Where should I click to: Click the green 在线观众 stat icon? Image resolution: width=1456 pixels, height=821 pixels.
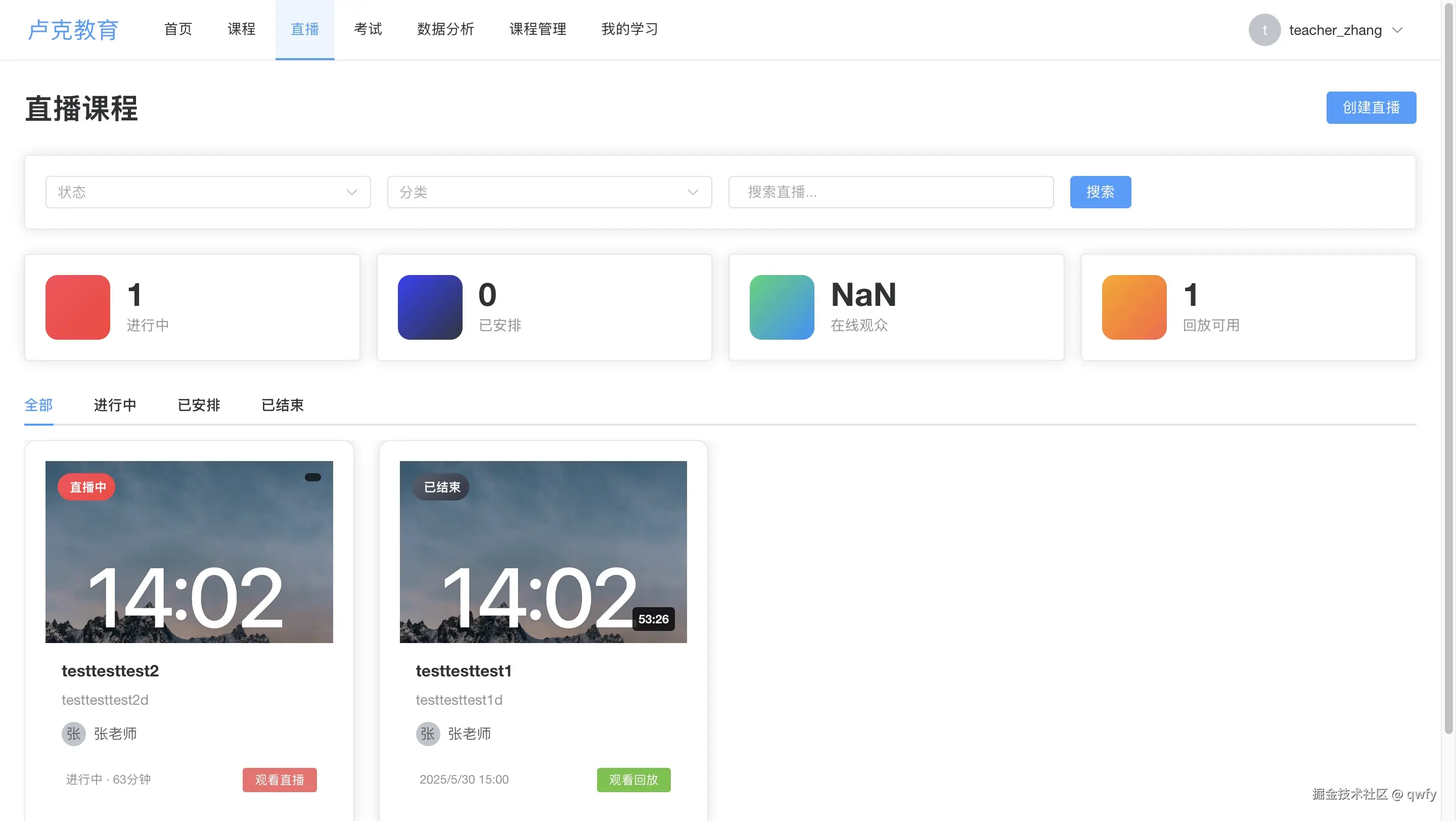click(782, 307)
